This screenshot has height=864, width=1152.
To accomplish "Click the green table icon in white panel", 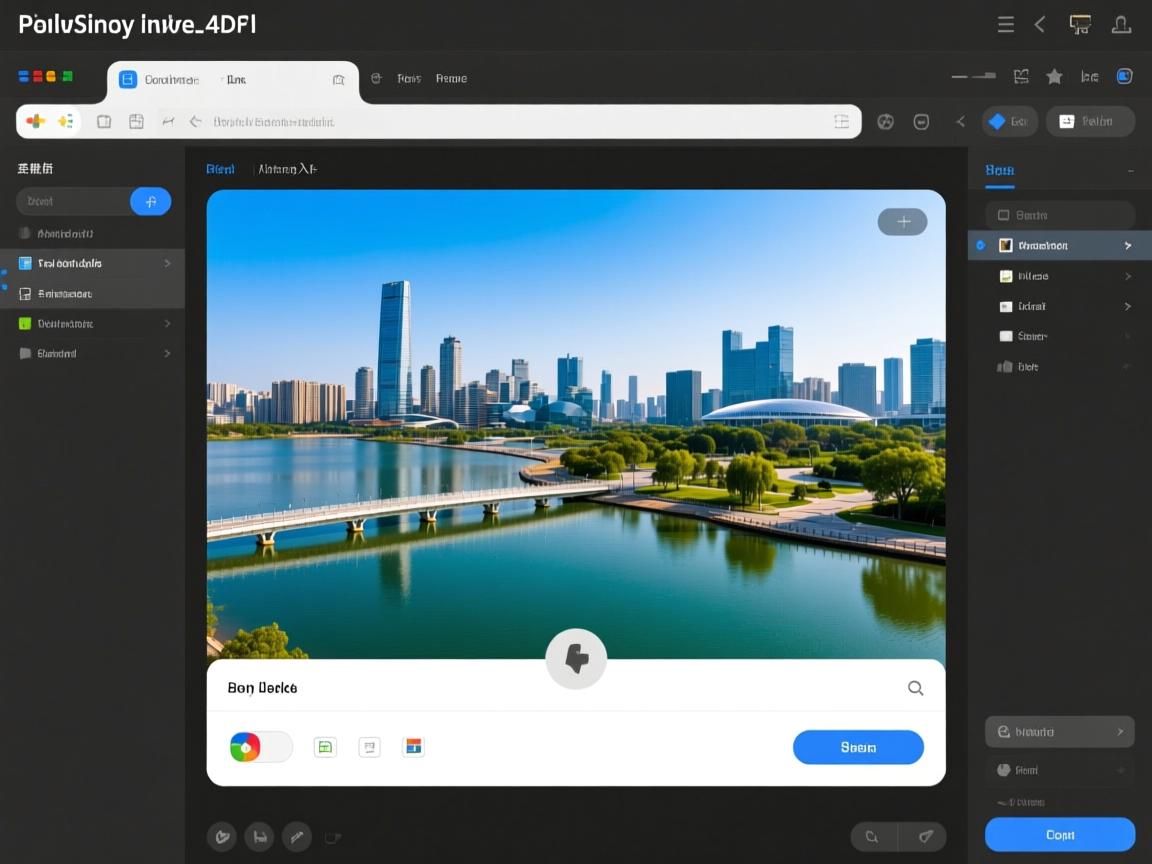I will coord(325,747).
